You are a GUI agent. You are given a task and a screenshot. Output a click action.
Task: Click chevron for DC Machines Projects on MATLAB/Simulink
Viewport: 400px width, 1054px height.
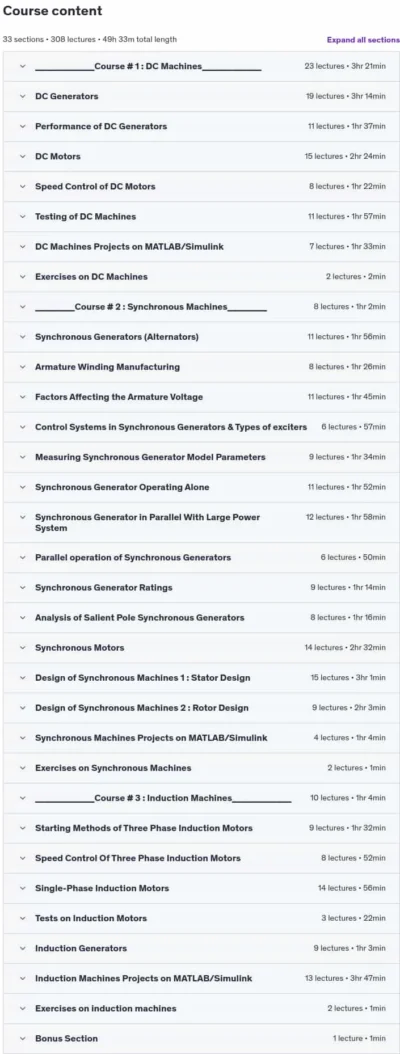(22, 247)
